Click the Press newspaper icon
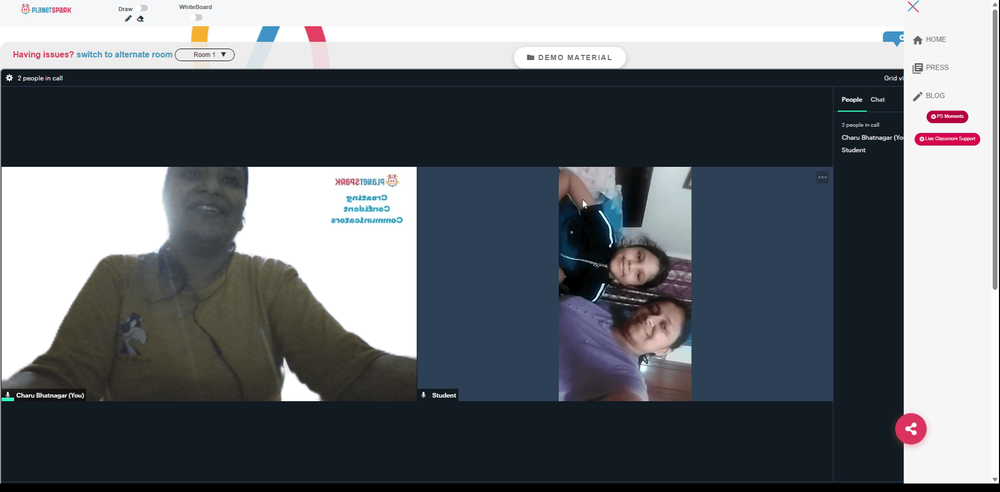 pyautogui.click(x=918, y=68)
